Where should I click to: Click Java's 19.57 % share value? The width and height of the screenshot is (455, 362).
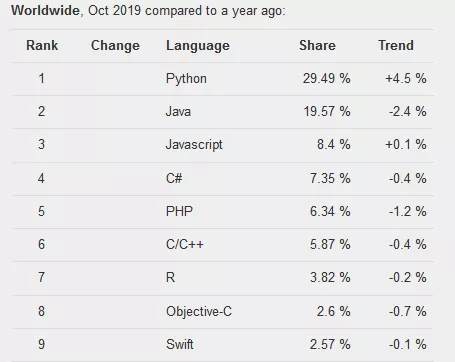[327, 111]
